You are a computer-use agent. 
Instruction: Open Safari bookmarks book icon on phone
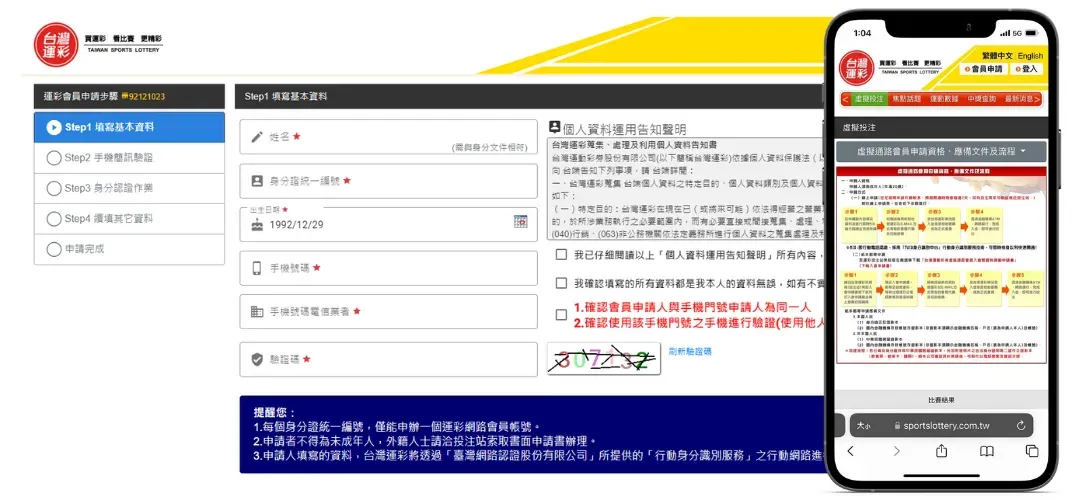click(986, 451)
